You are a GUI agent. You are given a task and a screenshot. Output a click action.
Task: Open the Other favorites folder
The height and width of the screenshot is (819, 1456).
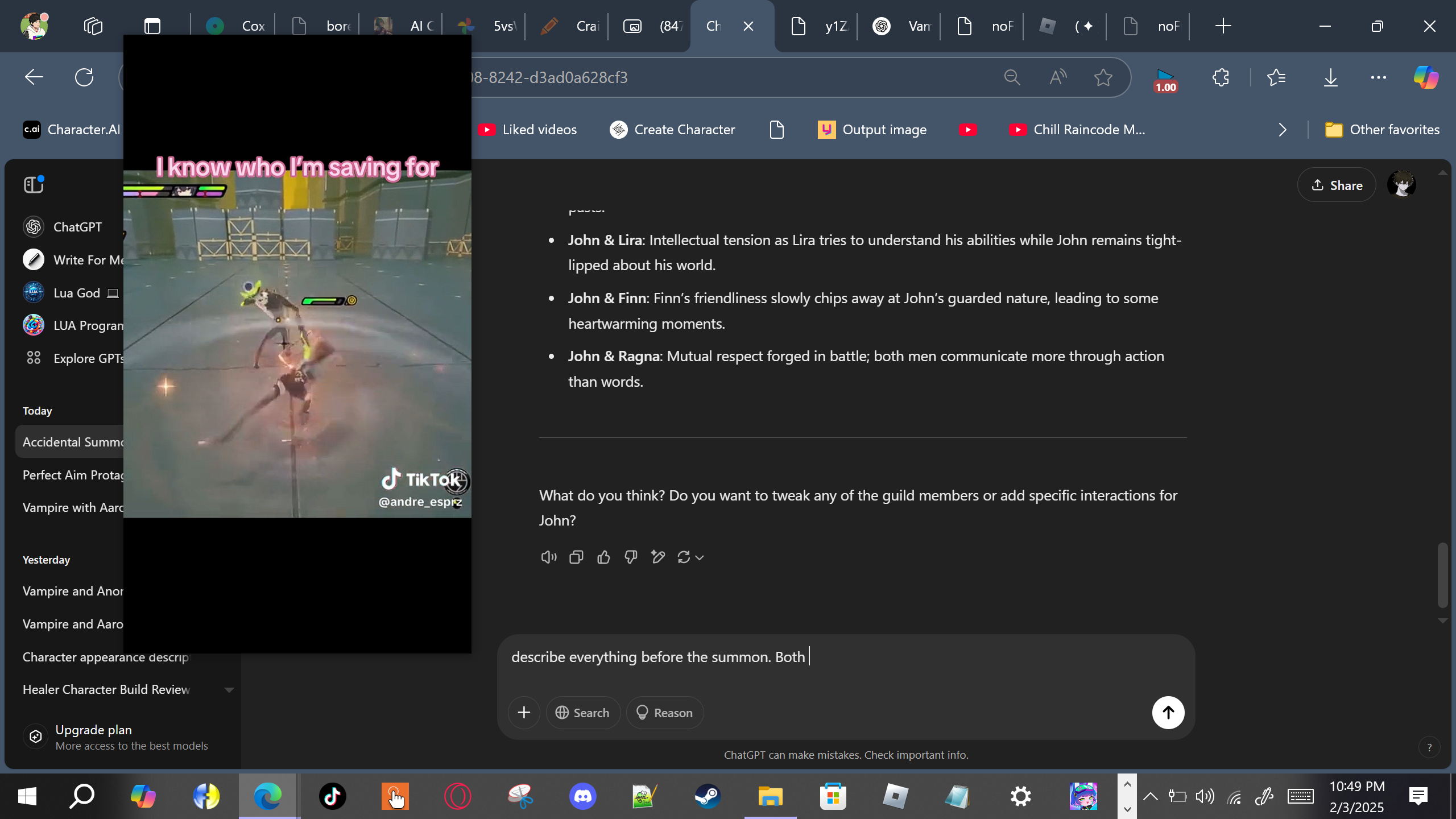click(1382, 130)
